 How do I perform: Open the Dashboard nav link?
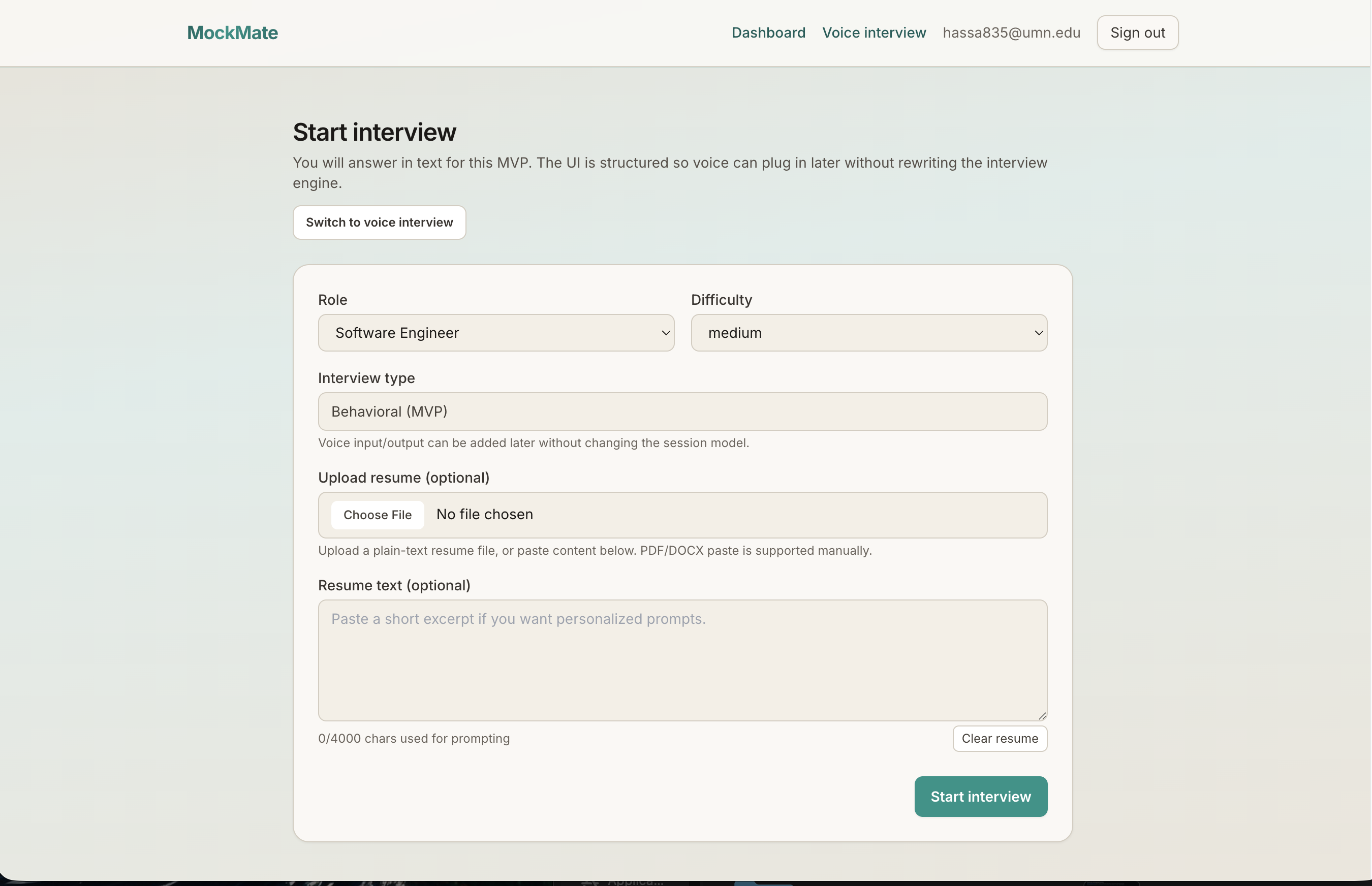pyautogui.click(x=768, y=33)
